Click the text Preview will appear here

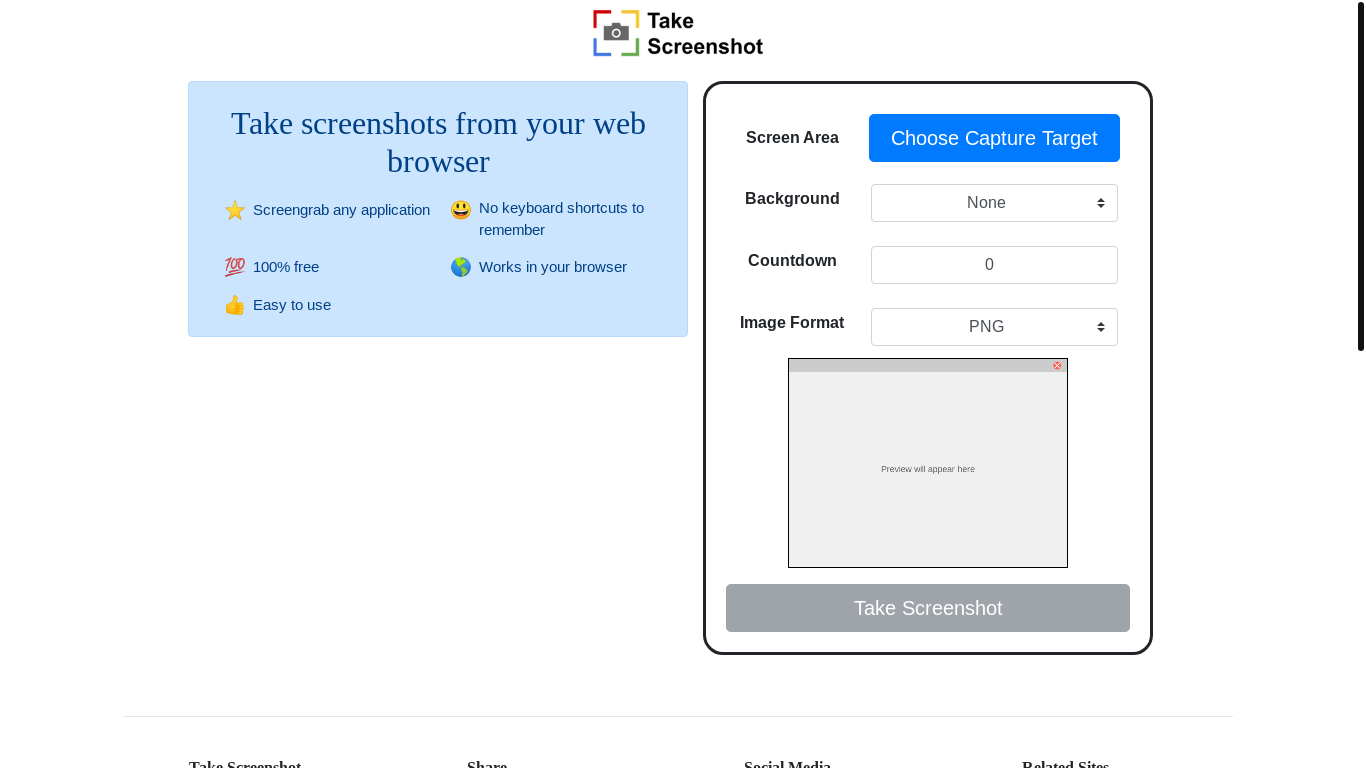tap(928, 469)
